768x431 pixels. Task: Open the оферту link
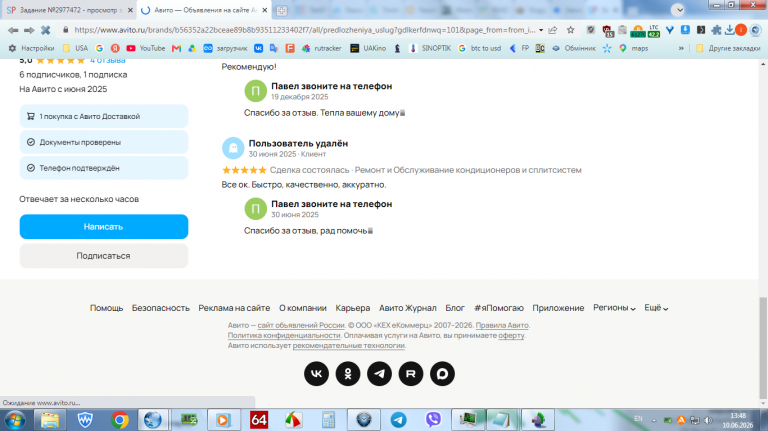[511, 335]
